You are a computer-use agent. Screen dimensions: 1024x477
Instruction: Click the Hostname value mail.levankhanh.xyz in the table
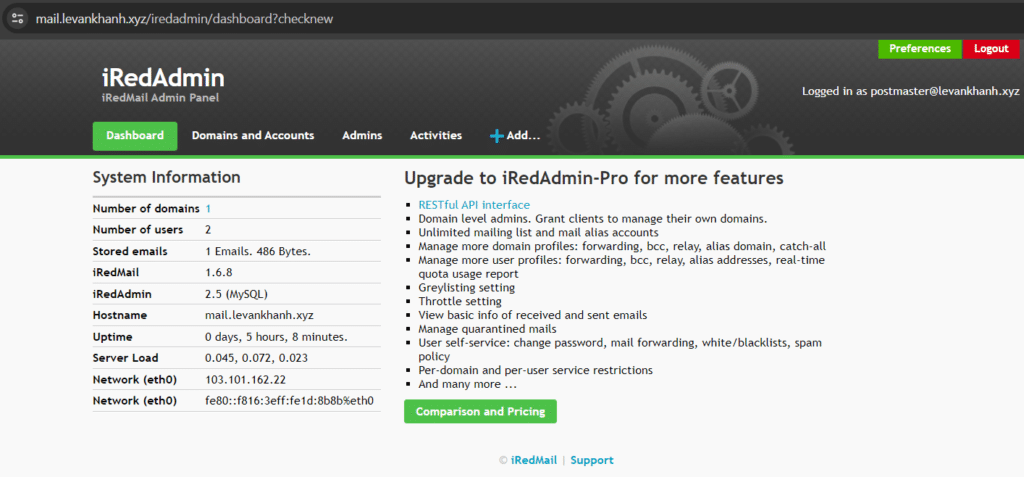260,315
